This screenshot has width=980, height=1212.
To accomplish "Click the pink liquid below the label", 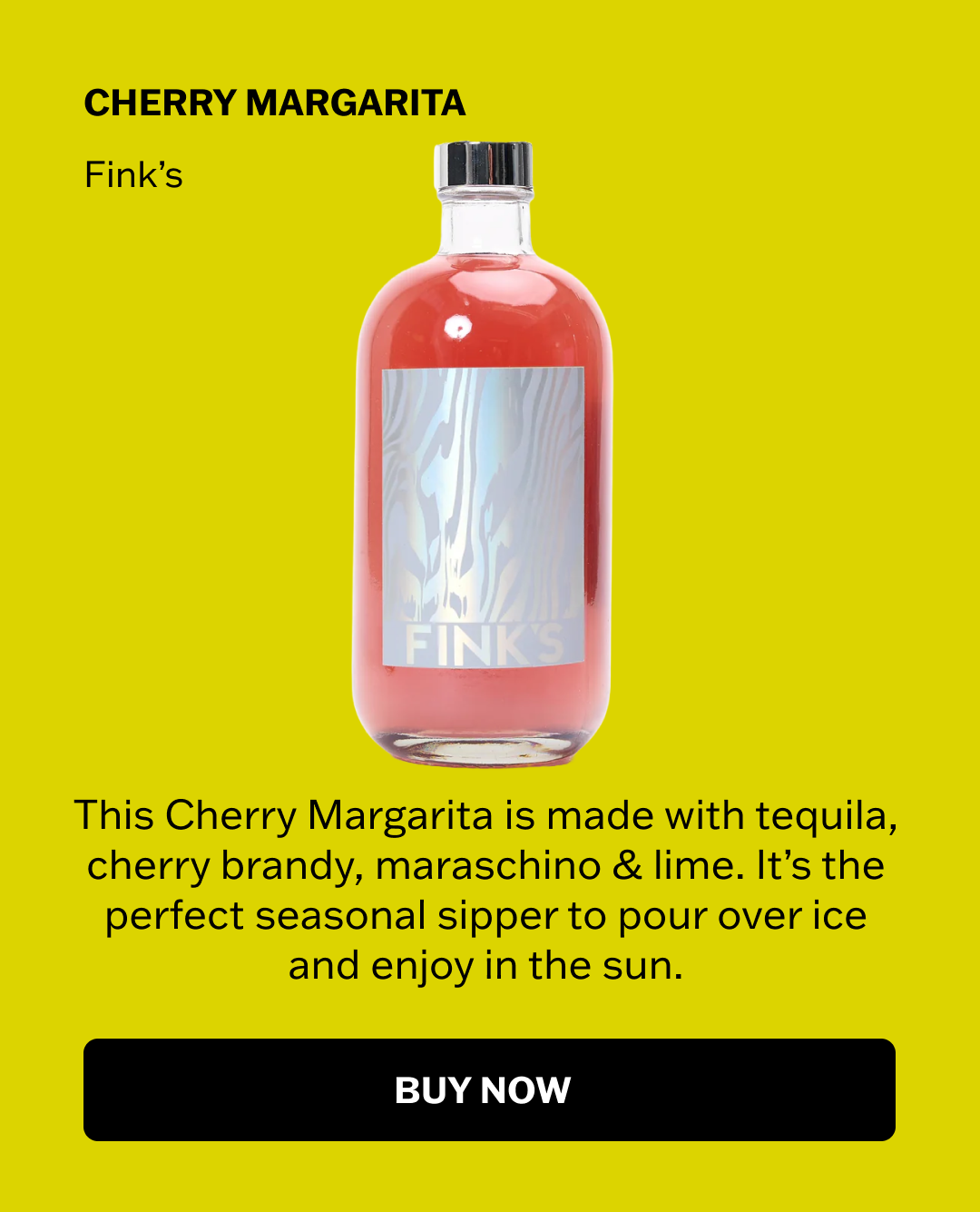I will [483, 699].
